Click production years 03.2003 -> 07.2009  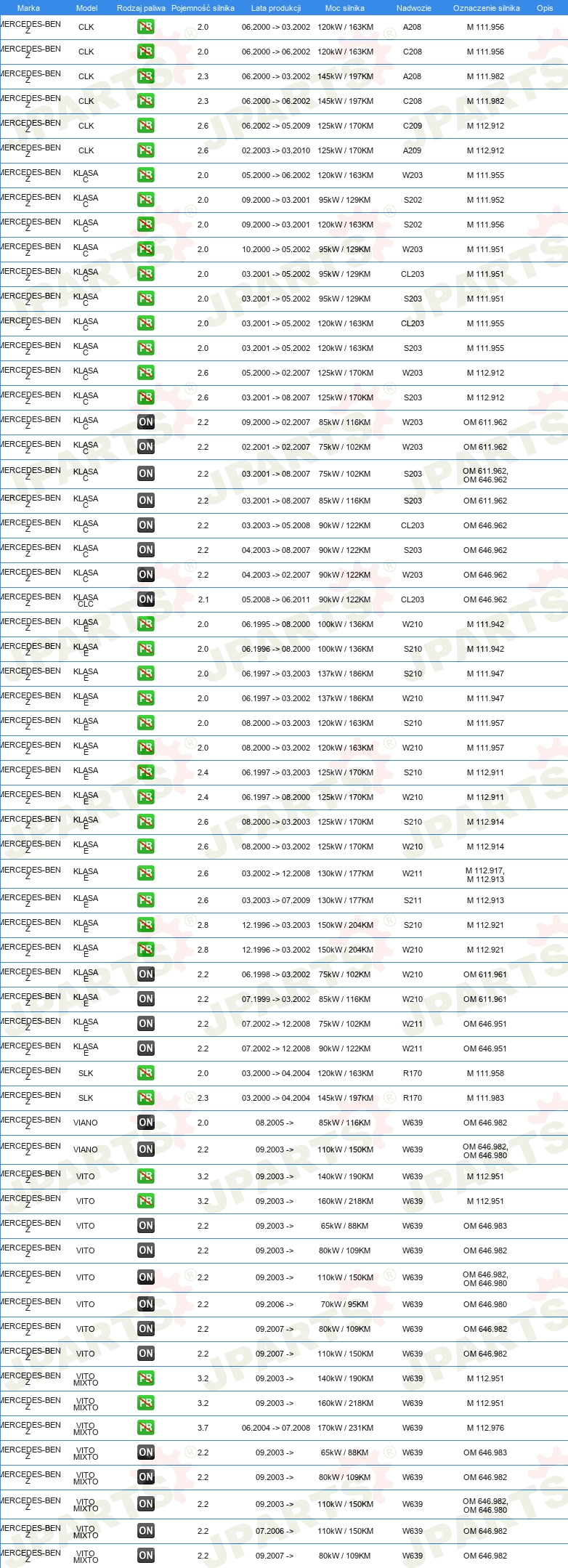pos(276,900)
